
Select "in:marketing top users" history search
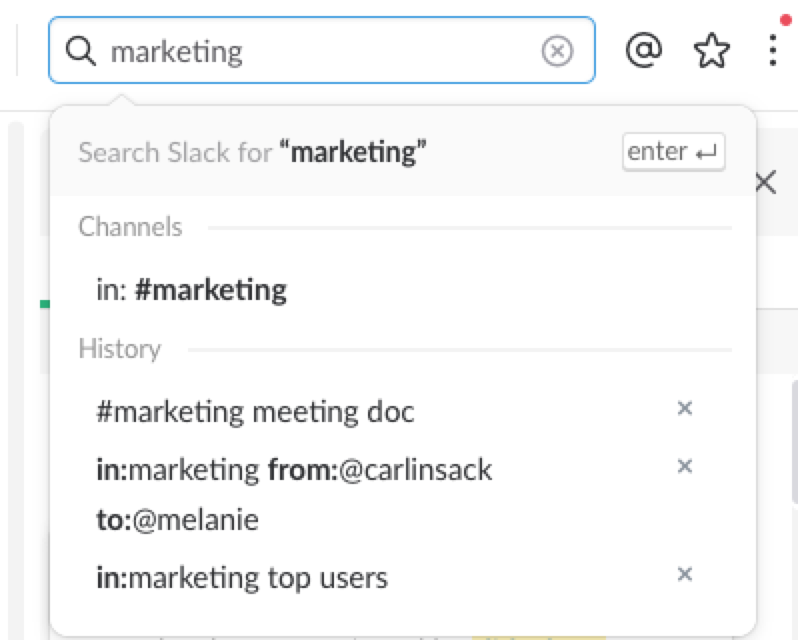[241, 577]
